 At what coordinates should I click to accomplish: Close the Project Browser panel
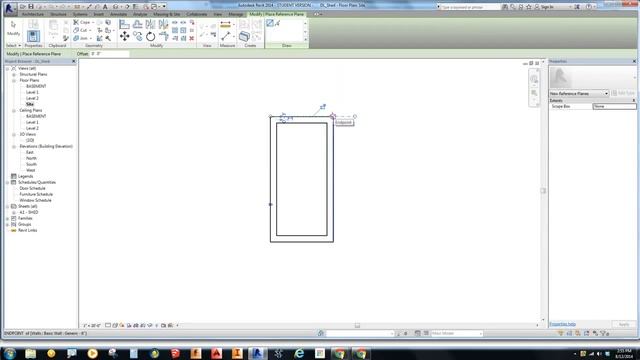coord(74,61)
